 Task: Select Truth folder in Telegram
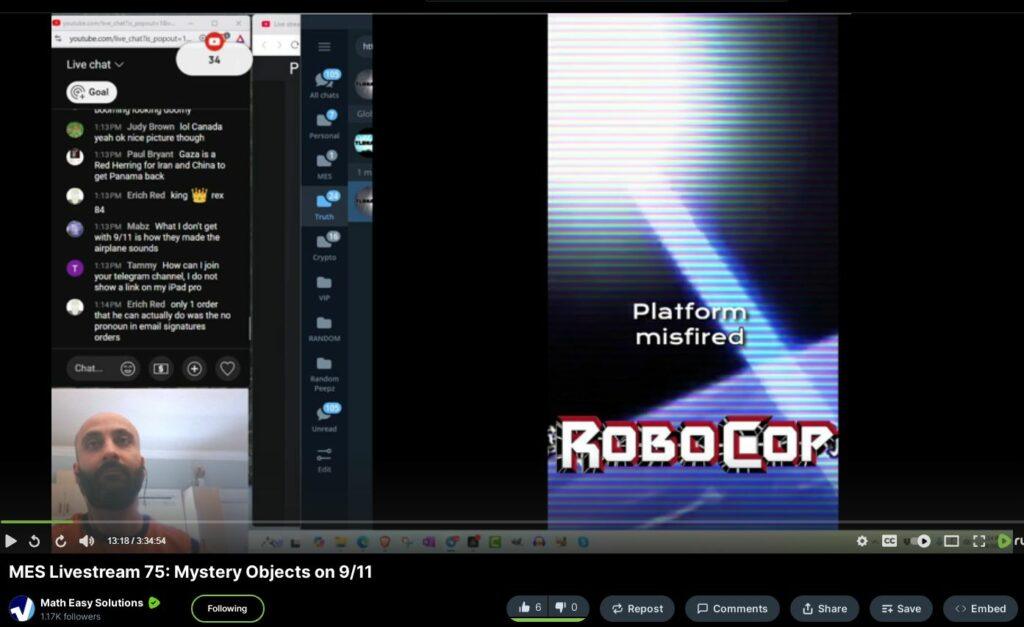tap(324, 206)
